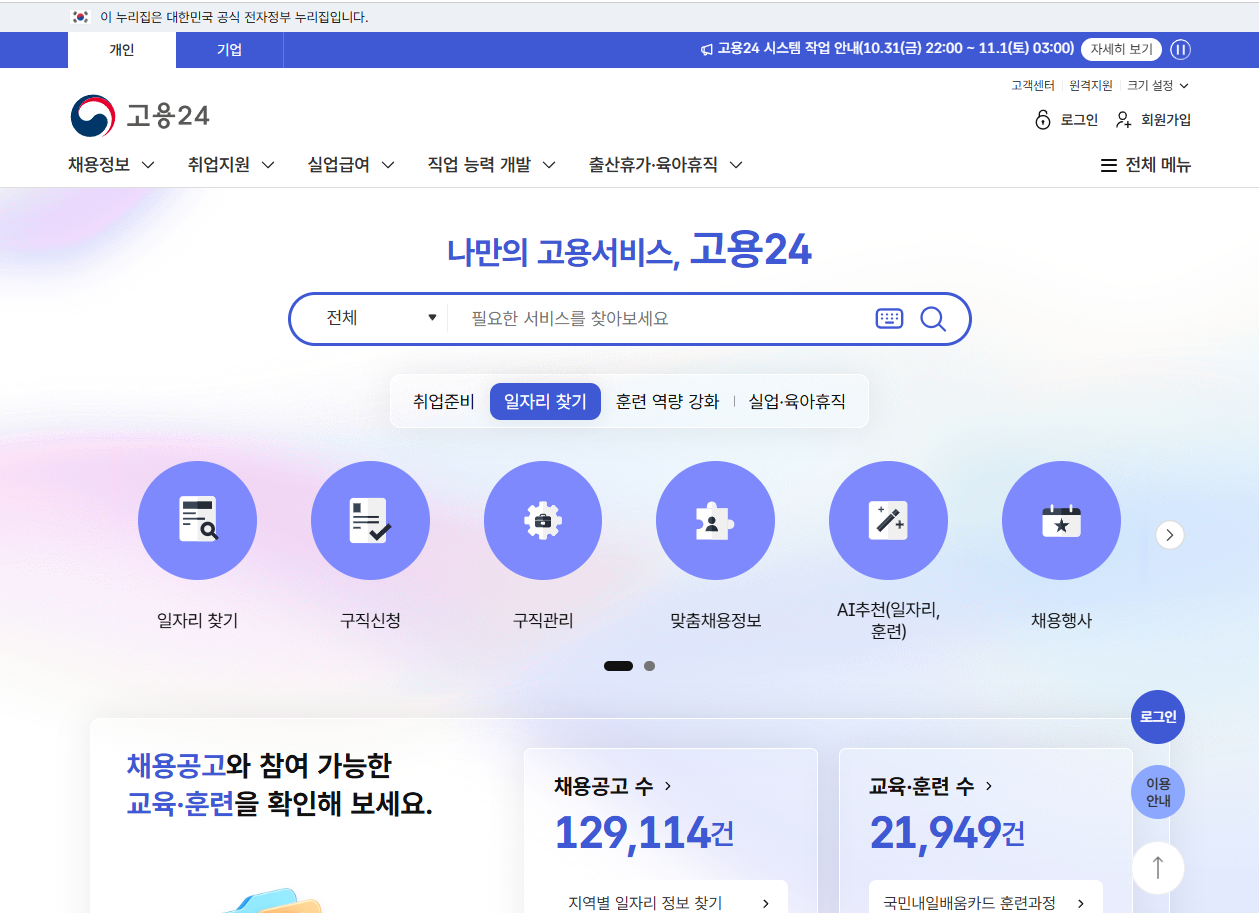Expand the 채용정보 menu
1259x913 pixels.
coord(111,165)
